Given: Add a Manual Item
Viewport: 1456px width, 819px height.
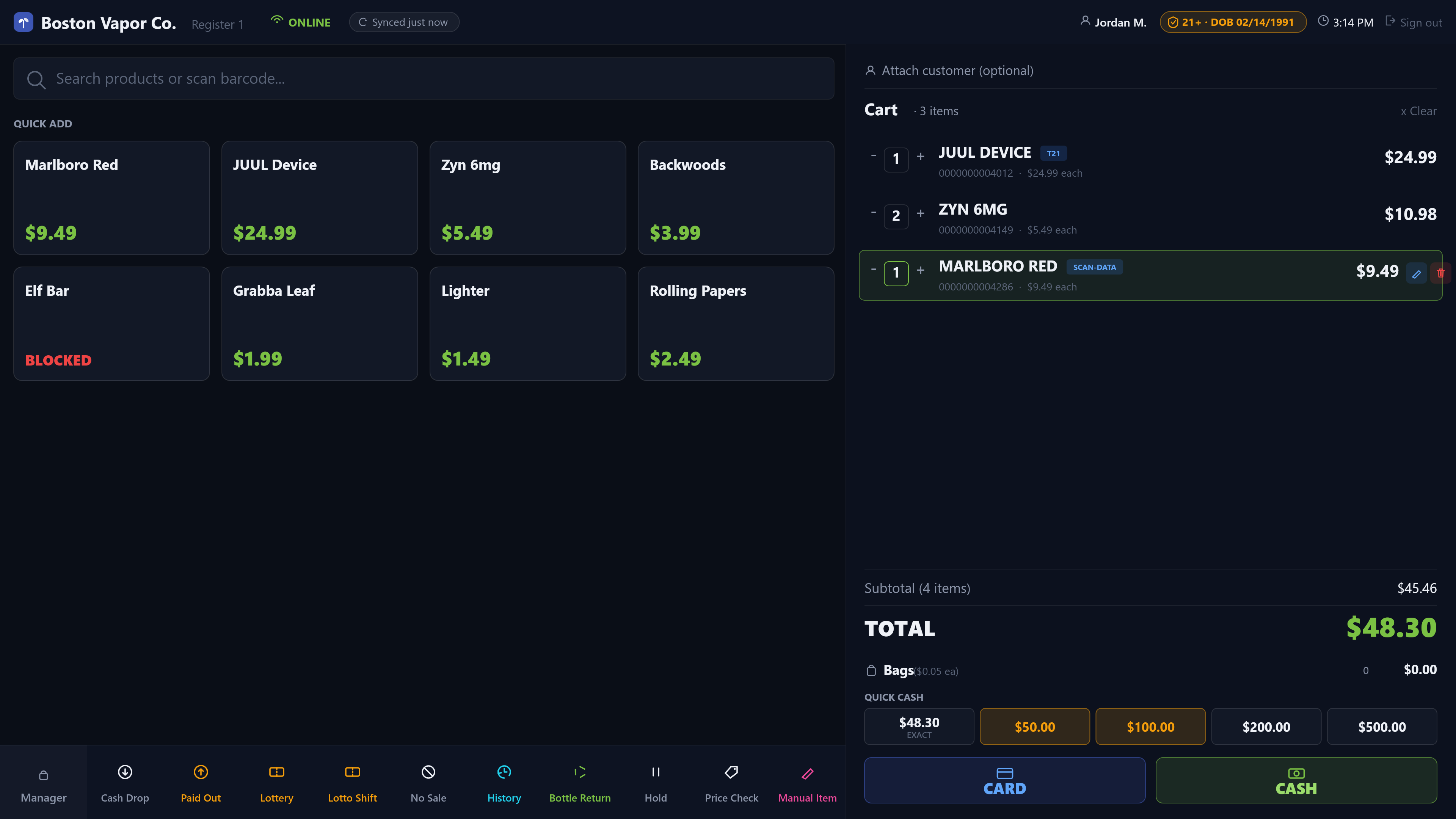Looking at the screenshot, I should 807,782.
